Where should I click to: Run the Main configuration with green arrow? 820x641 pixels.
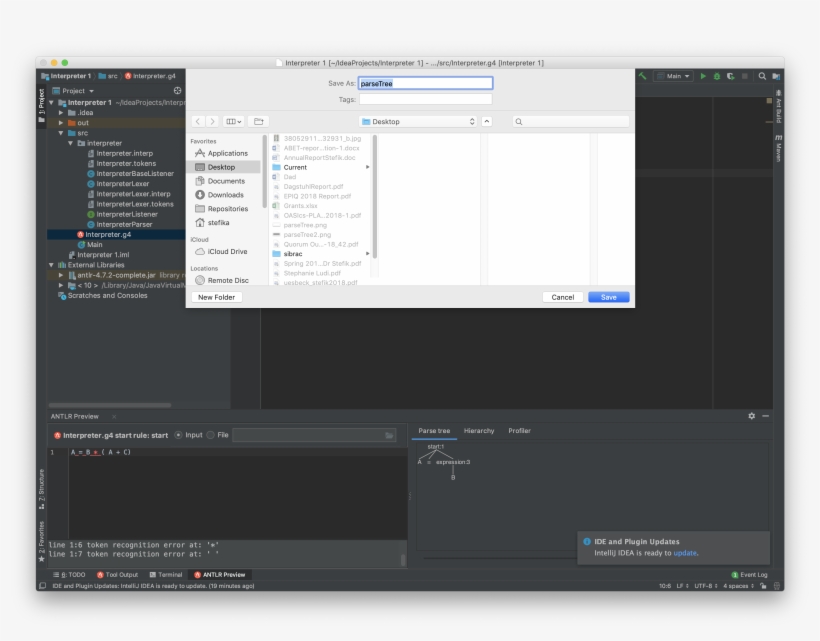tap(703, 75)
